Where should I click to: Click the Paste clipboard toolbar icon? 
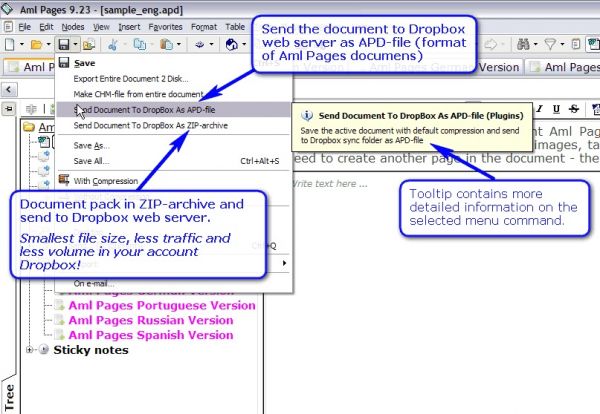pos(166,44)
